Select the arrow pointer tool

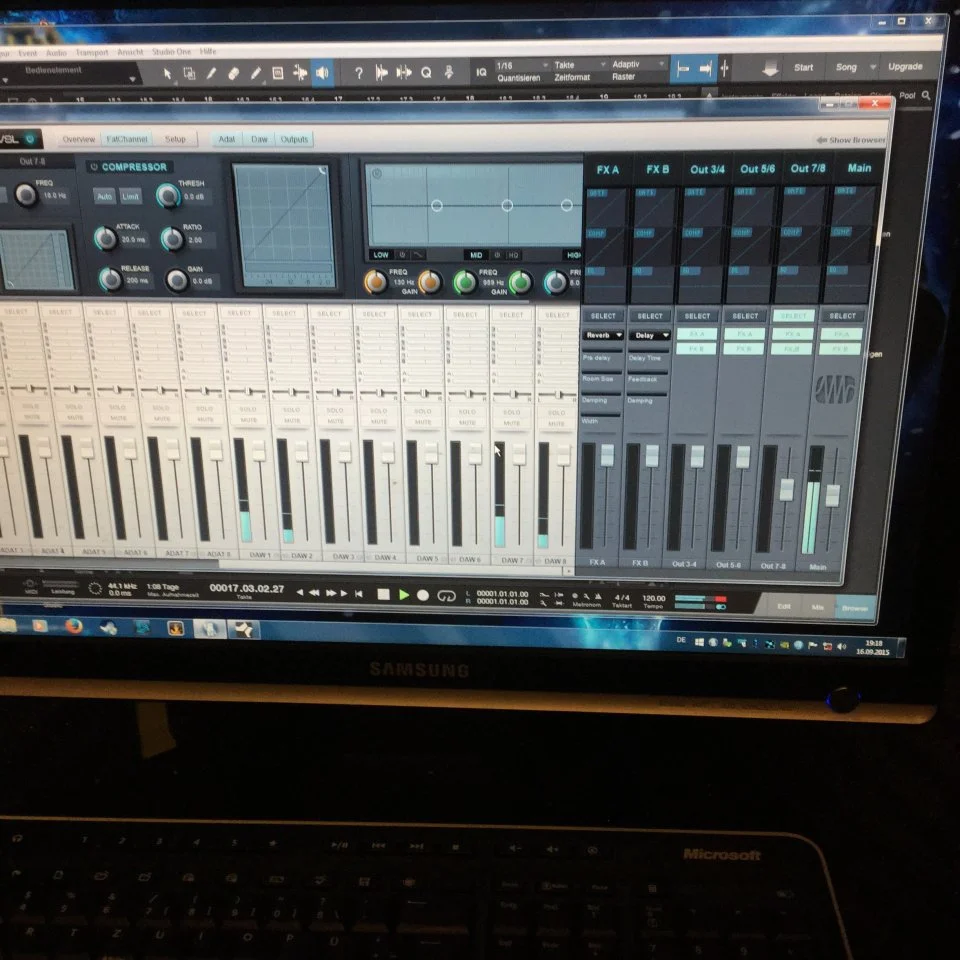167,74
